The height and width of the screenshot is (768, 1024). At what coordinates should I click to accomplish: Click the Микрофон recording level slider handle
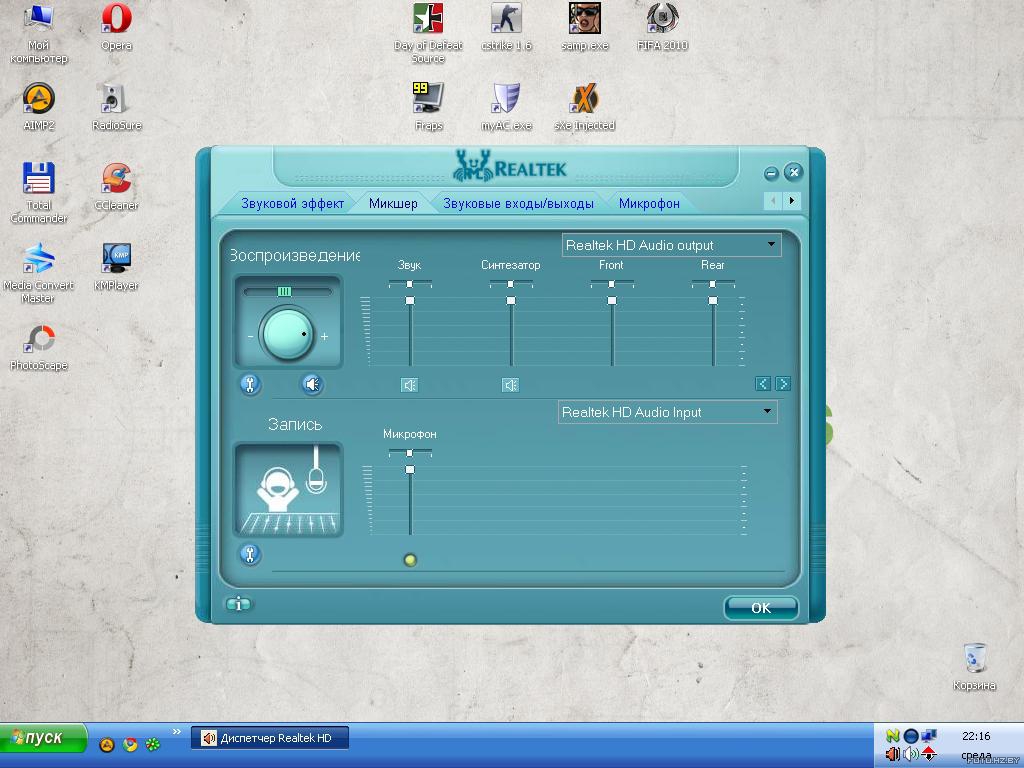click(410, 470)
